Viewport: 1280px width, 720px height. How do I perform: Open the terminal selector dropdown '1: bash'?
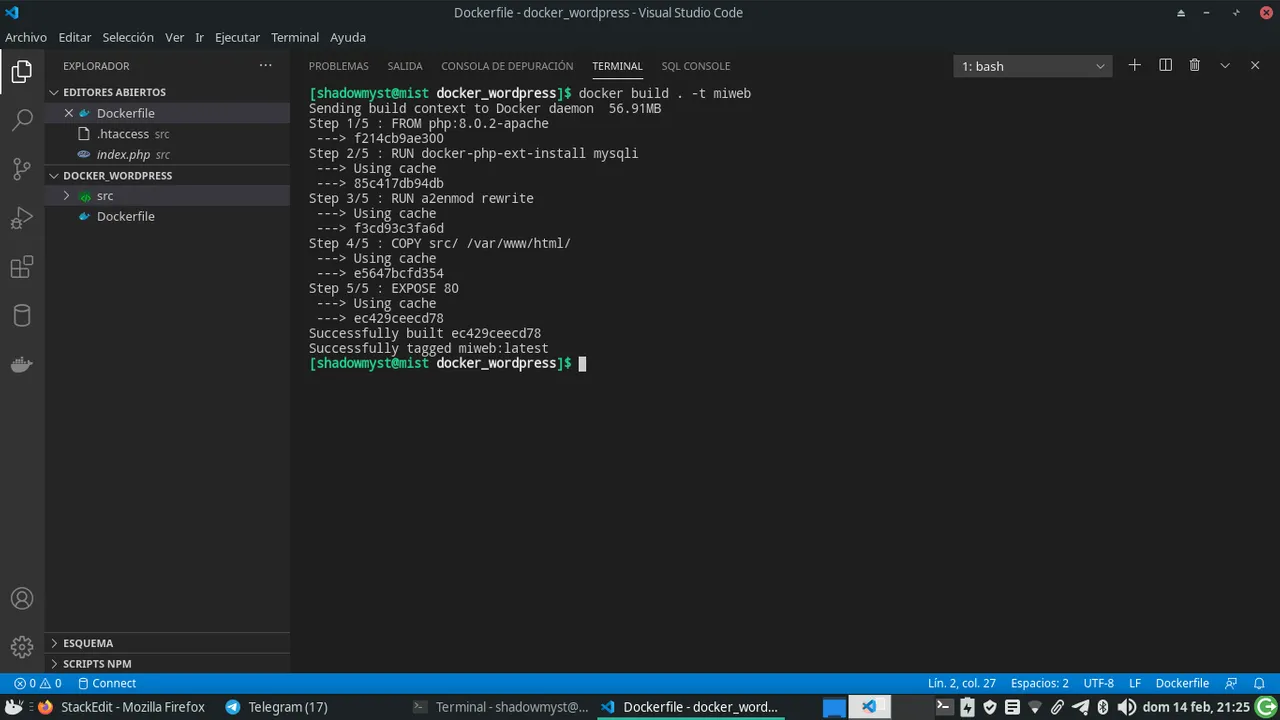(x=1032, y=66)
